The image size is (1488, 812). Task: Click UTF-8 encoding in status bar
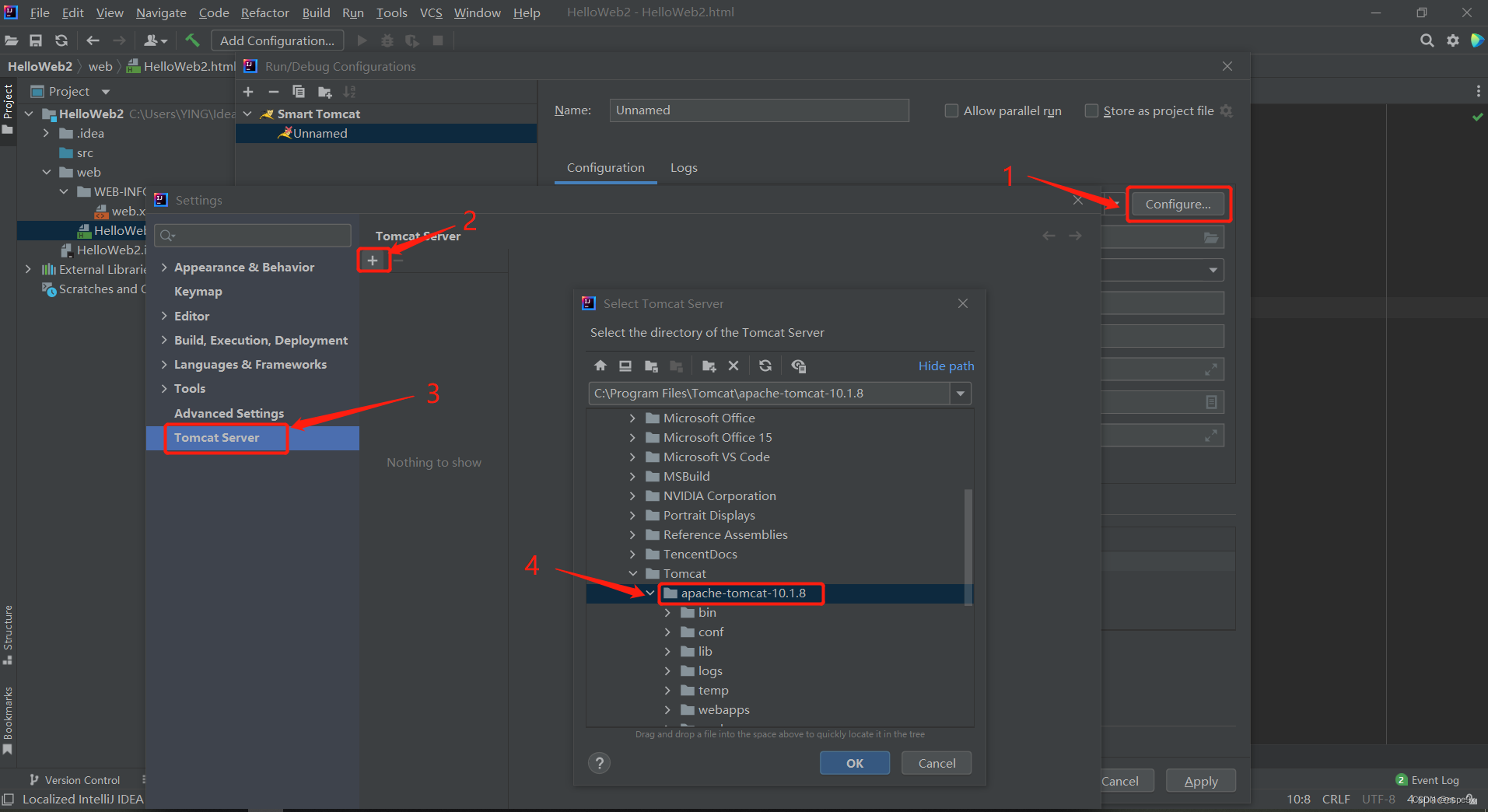click(1378, 799)
